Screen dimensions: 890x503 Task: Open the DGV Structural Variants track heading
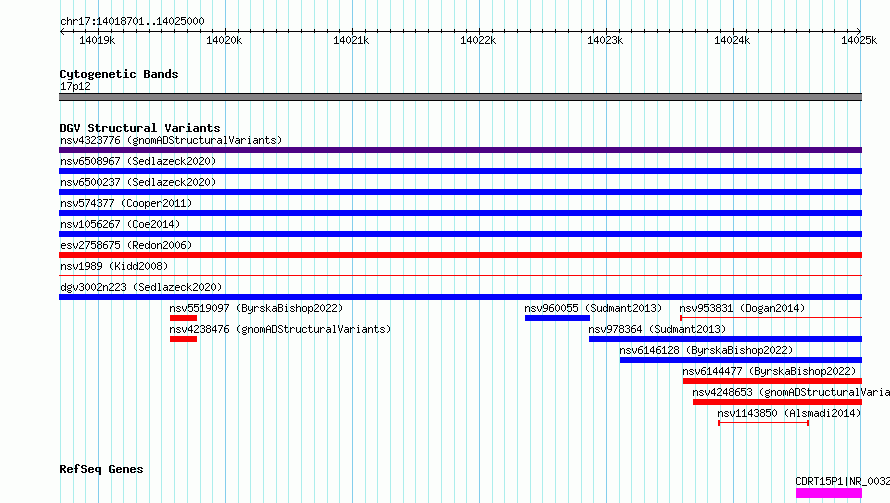coord(140,128)
